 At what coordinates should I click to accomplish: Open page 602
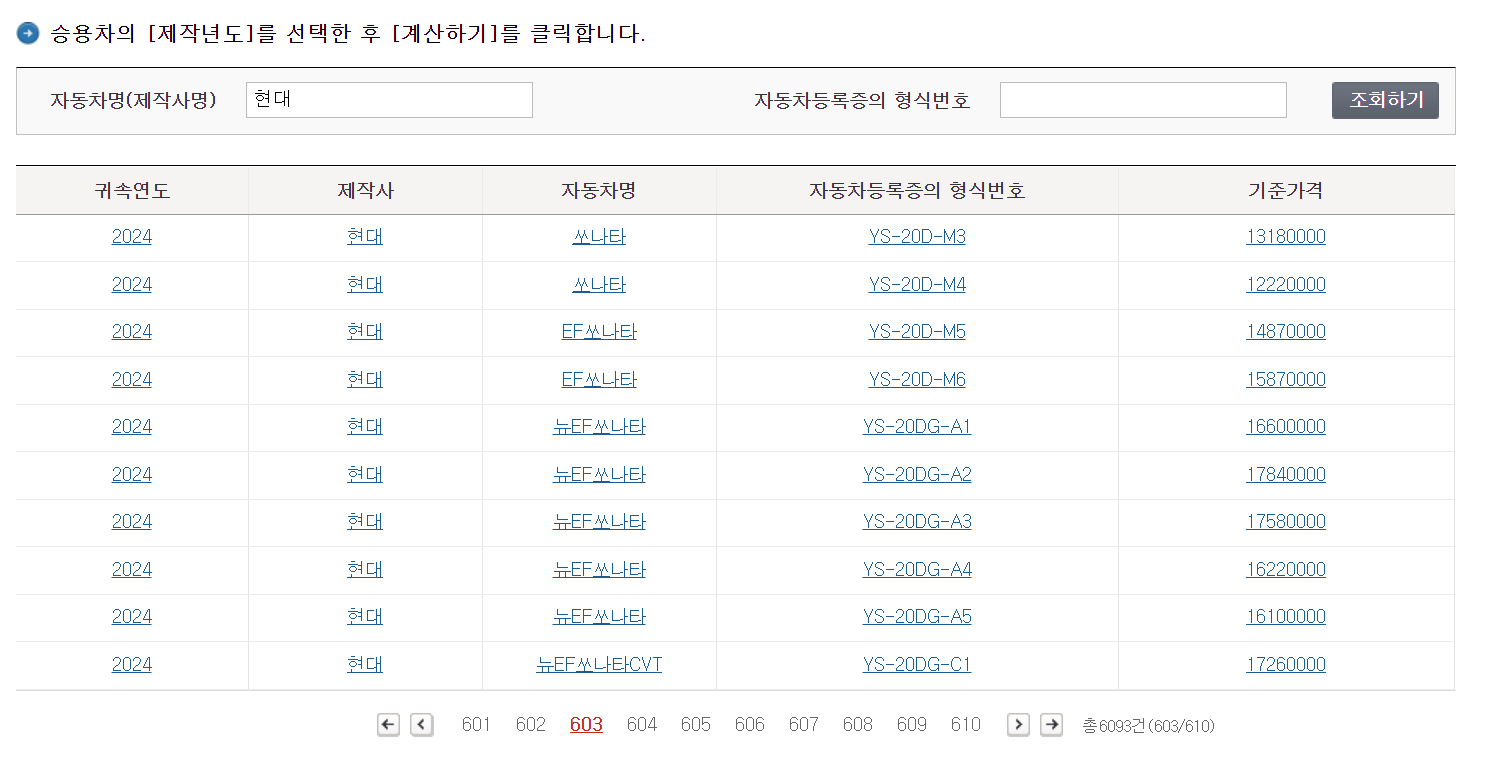(530, 725)
